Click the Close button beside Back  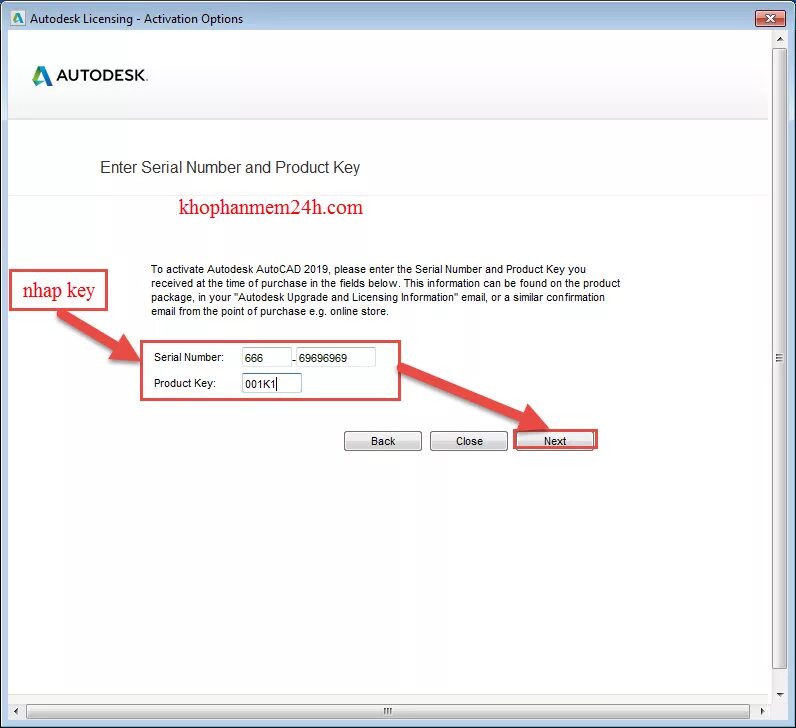[469, 441]
